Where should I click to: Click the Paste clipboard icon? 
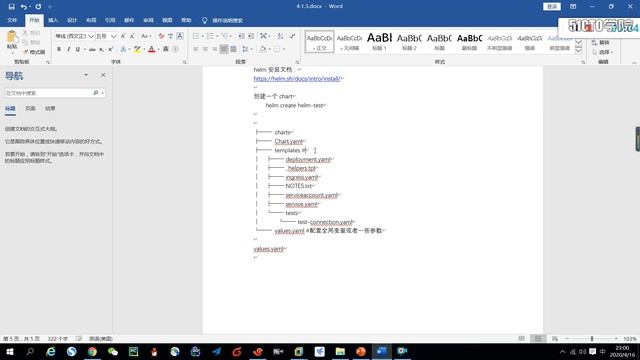tap(12, 37)
